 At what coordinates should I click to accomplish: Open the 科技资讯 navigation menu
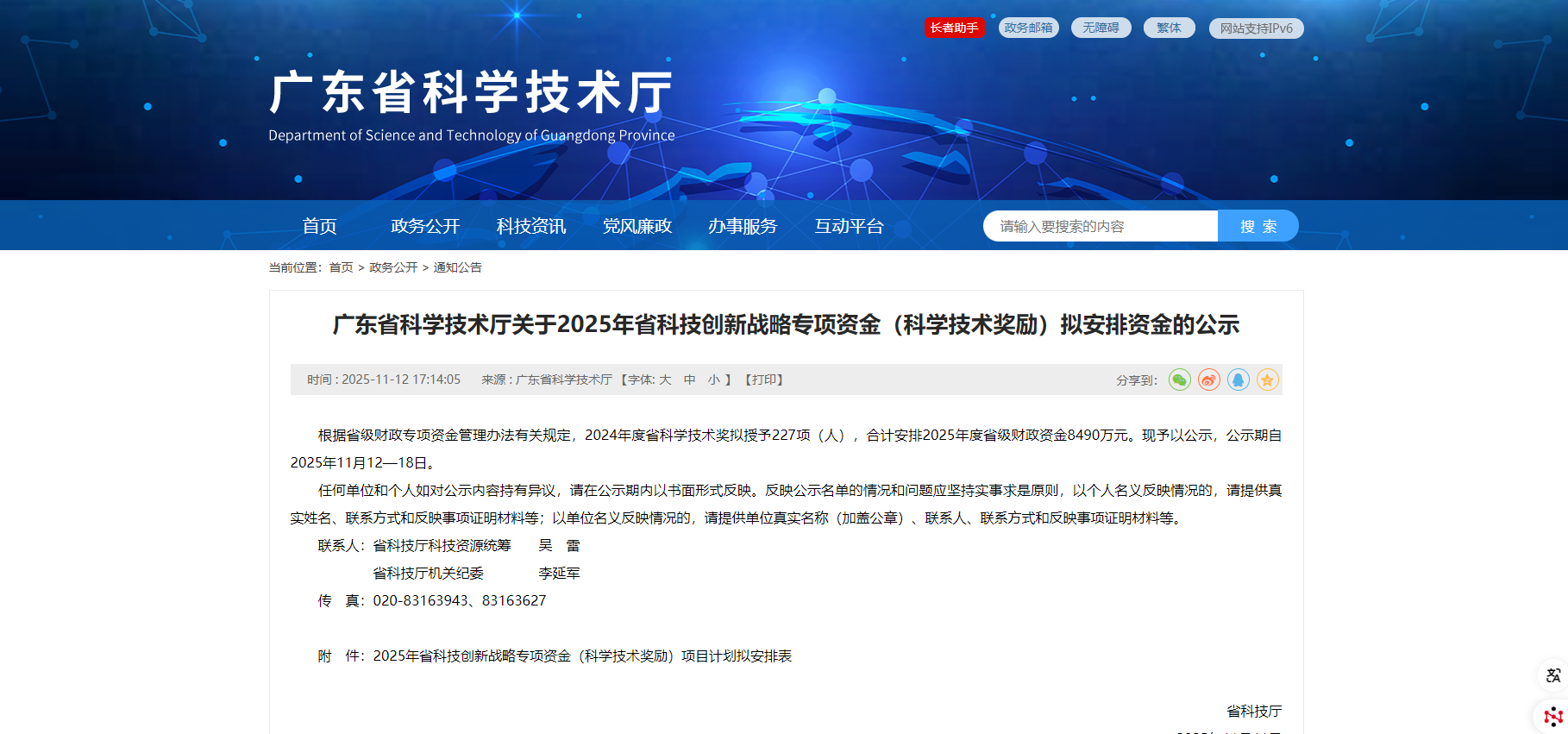(531, 226)
